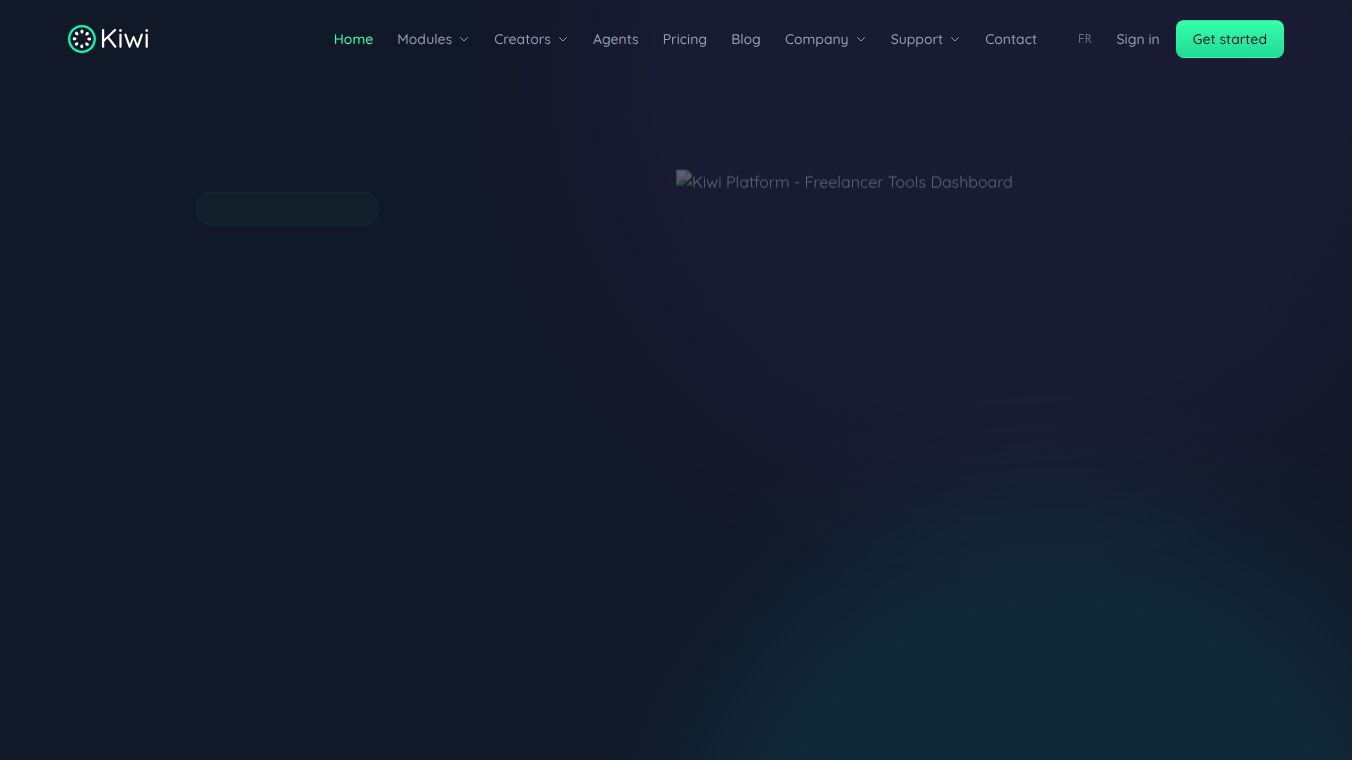Go to the Home nav item
The height and width of the screenshot is (760, 1352).
click(353, 39)
